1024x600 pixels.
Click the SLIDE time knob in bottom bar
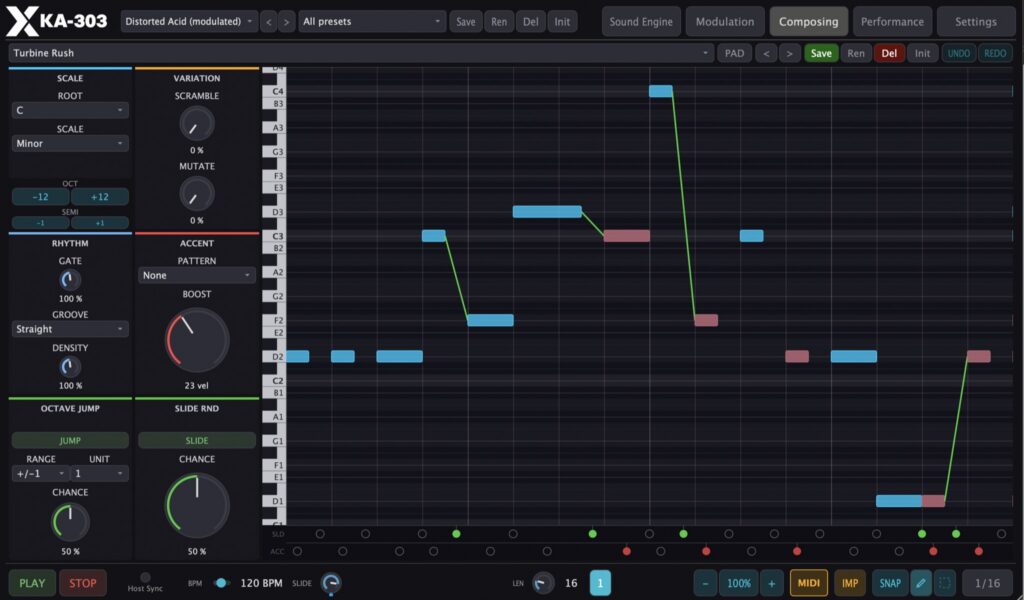[x=331, y=582]
